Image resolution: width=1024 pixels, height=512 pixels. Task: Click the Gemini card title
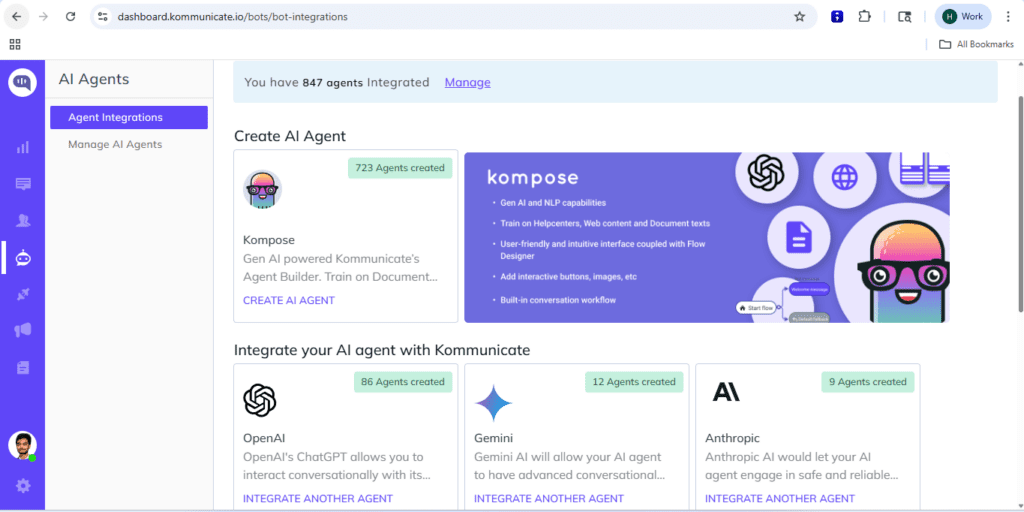coord(494,438)
